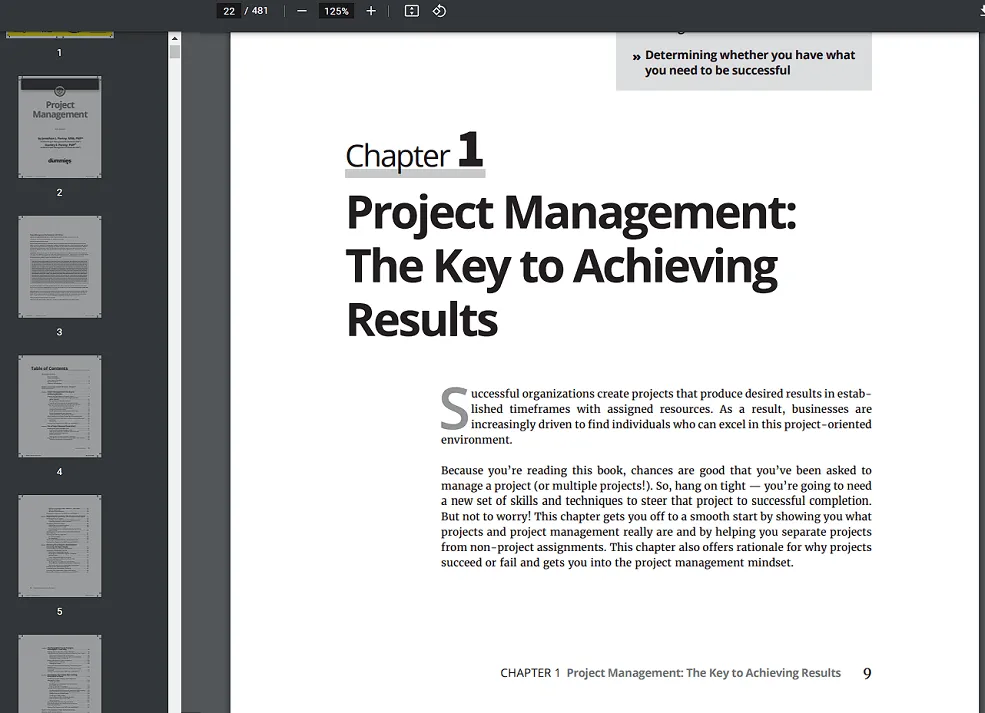Click the download icon in the toolbar
This screenshot has width=985, height=713.
(x=978, y=8)
